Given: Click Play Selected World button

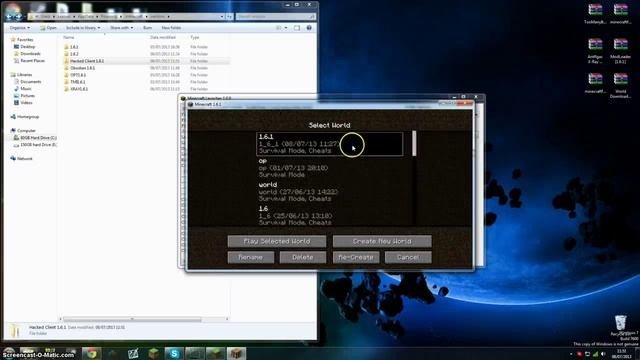Looking at the screenshot, I should click(x=277, y=241).
